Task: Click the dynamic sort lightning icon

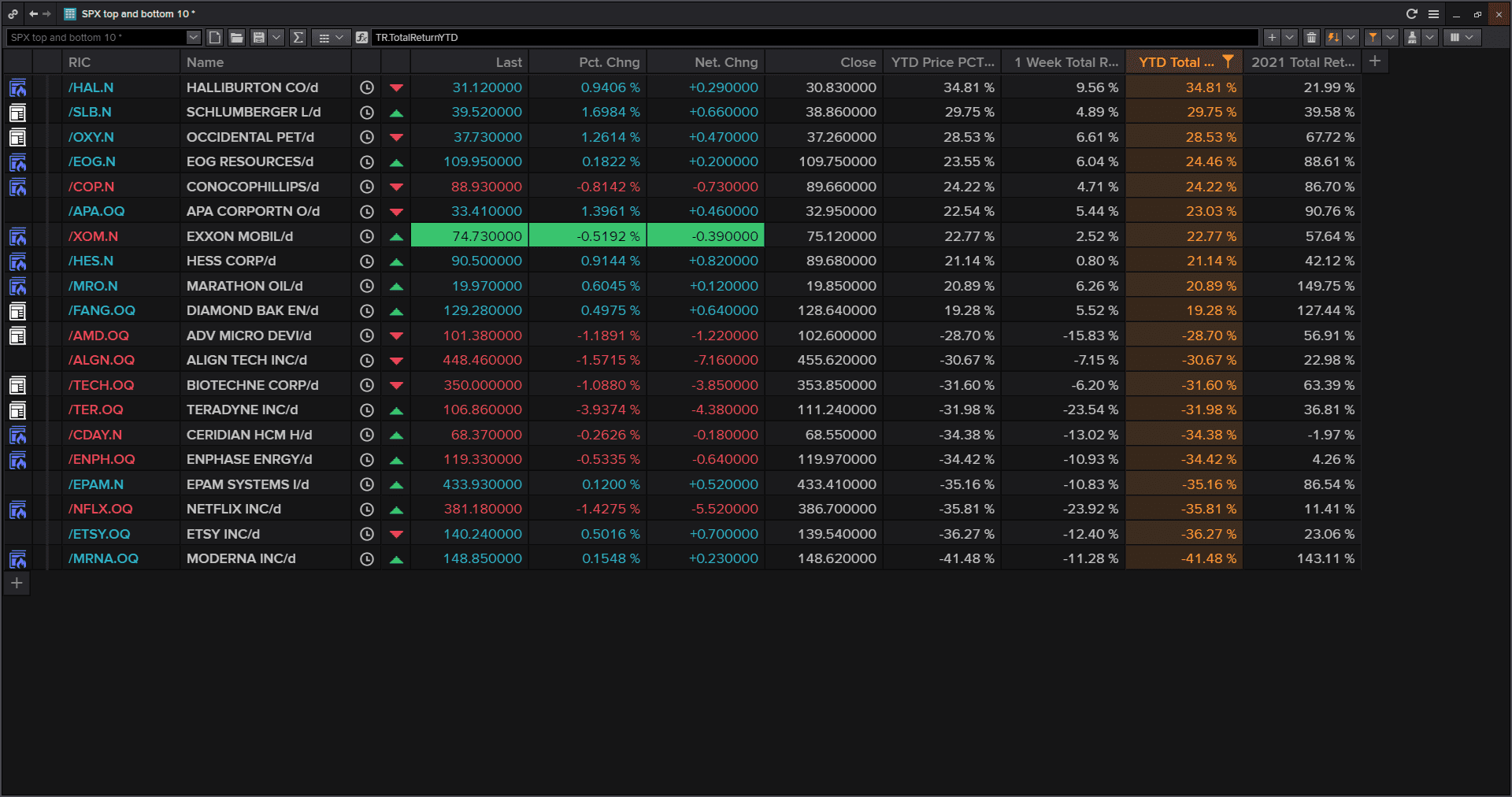Action: (x=1333, y=37)
